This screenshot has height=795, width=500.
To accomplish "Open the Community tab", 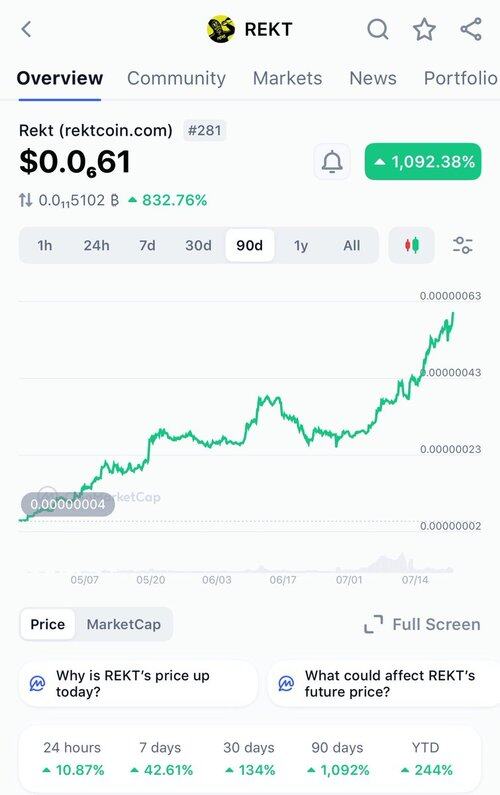I will point(176,78).
